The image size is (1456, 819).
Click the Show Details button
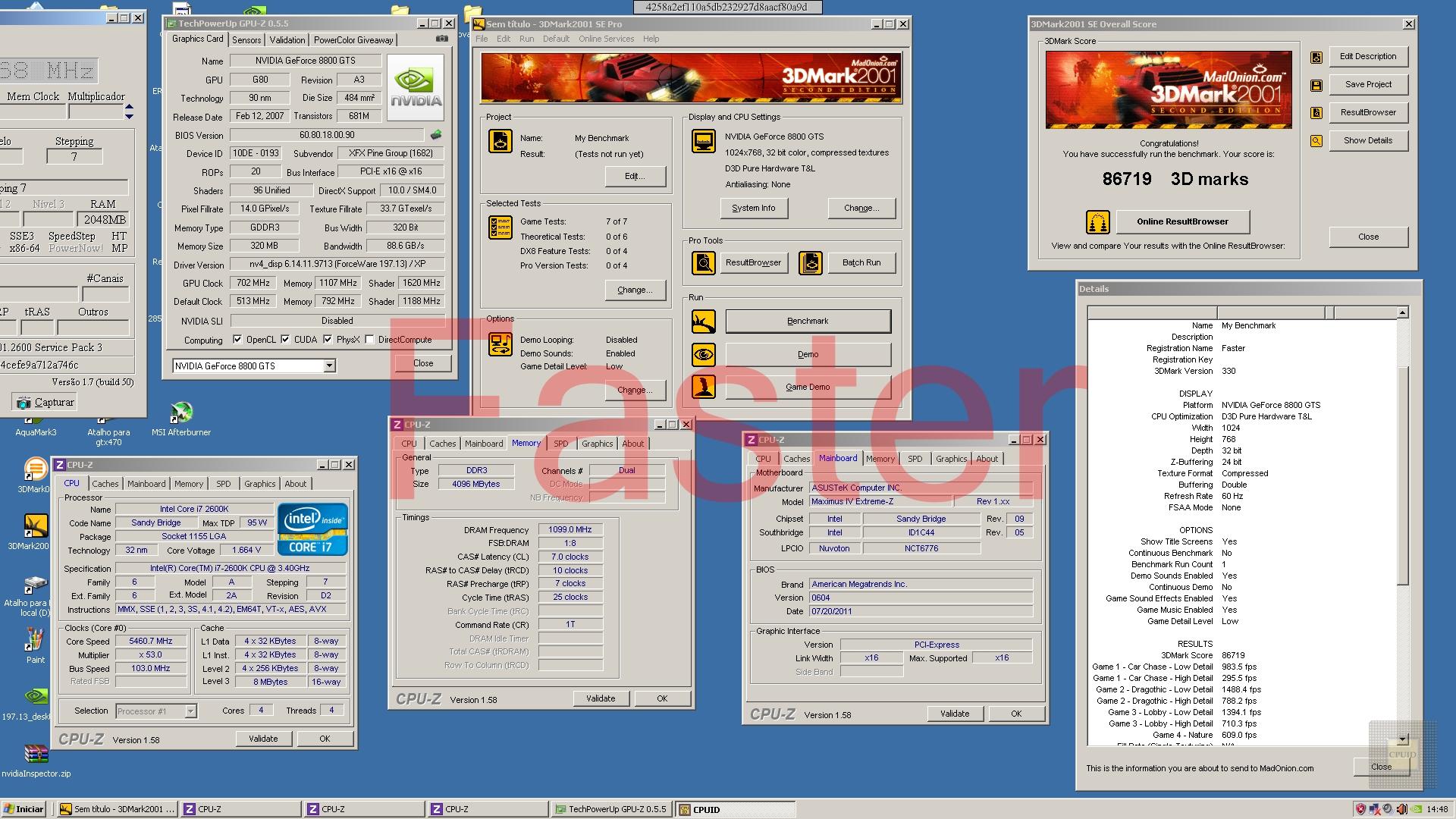[1368, 140]
